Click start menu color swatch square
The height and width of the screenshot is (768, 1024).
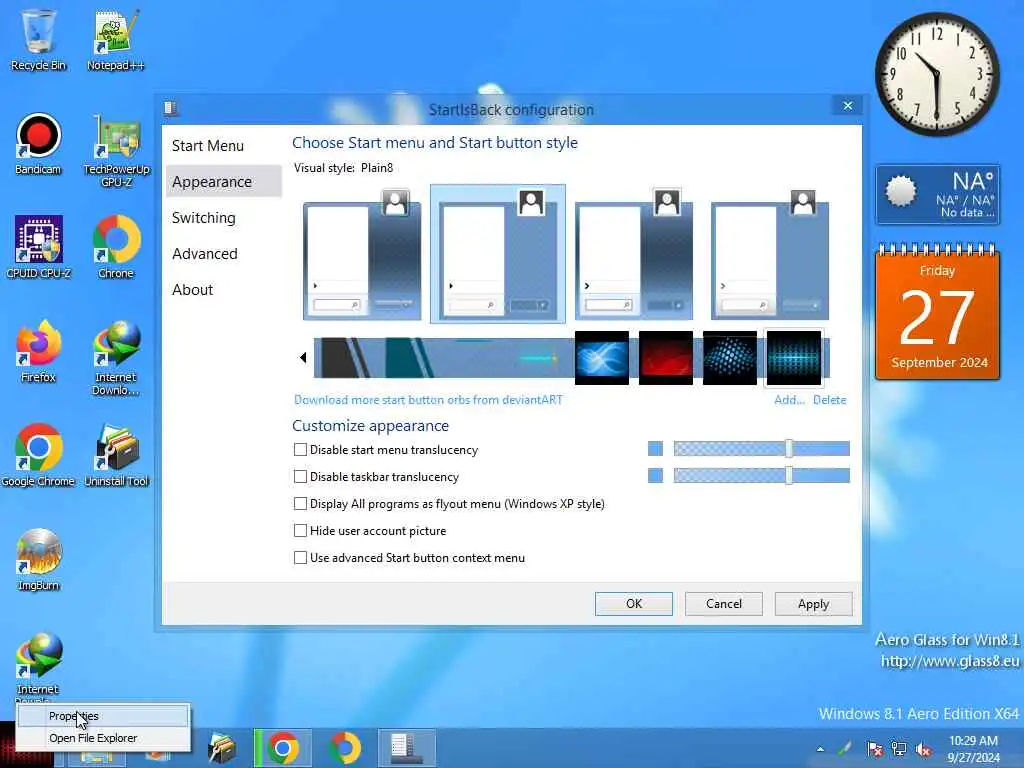click(x=655, y=449)
